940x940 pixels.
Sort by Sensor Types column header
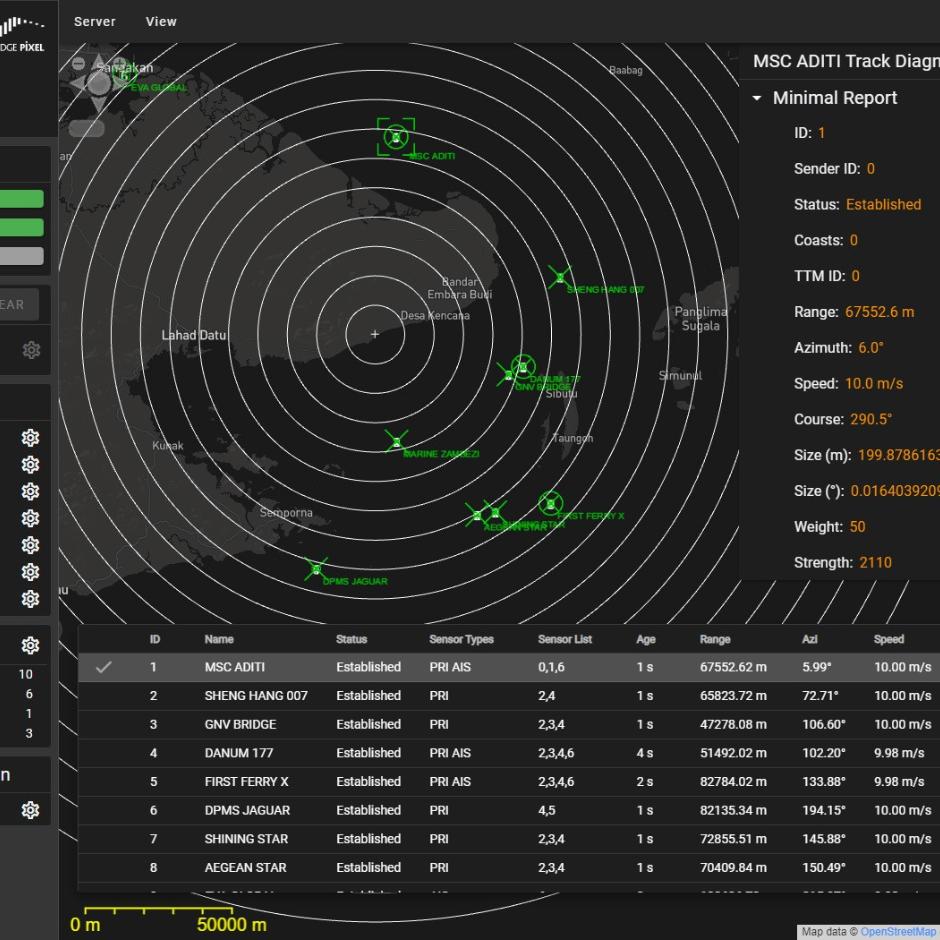(x=462, y=639)
